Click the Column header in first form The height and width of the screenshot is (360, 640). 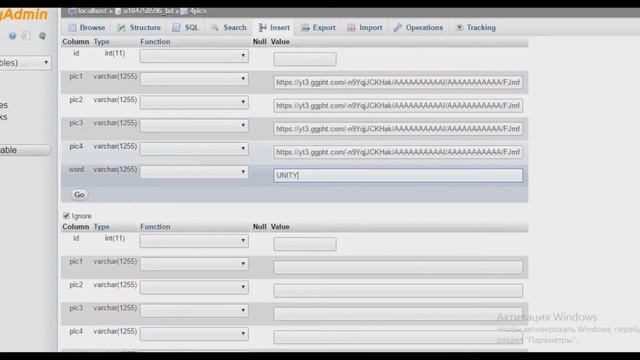click(76, 42)
